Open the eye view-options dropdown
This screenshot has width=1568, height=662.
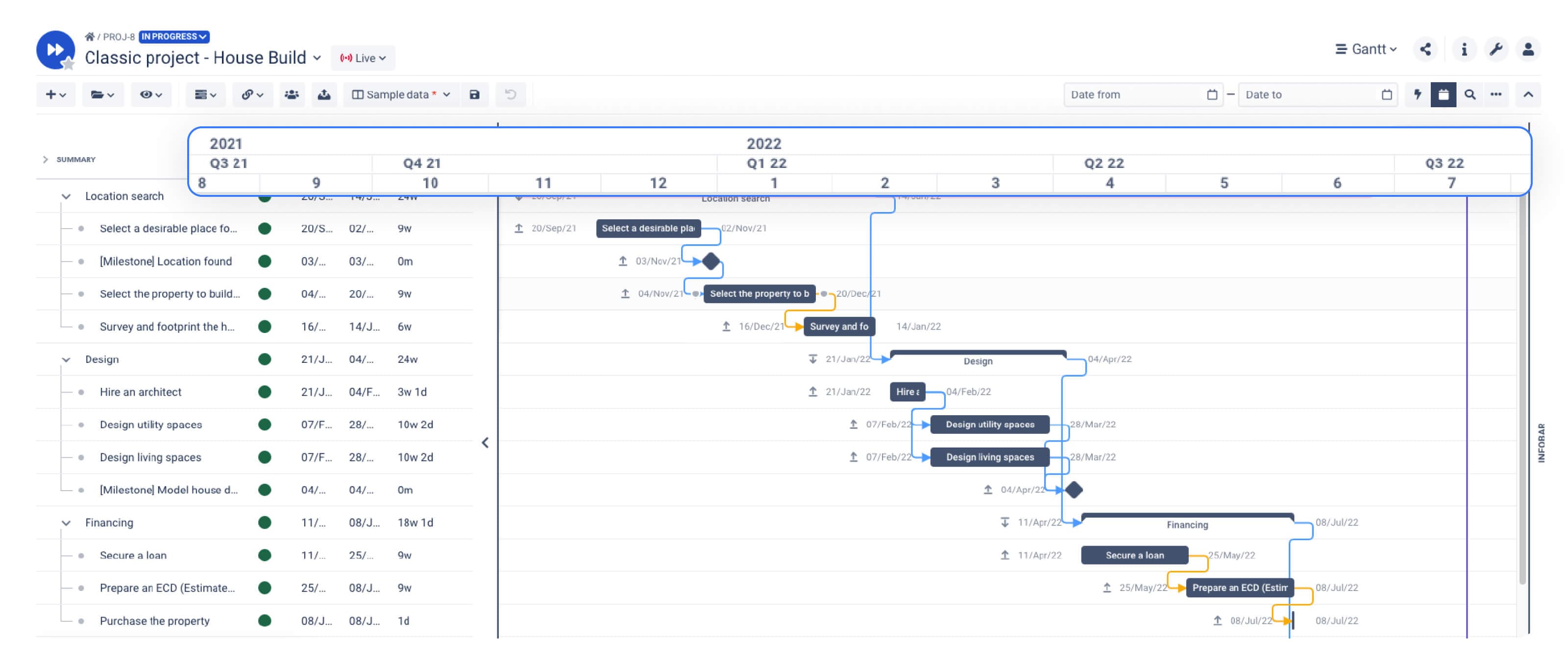click(151, 95)
